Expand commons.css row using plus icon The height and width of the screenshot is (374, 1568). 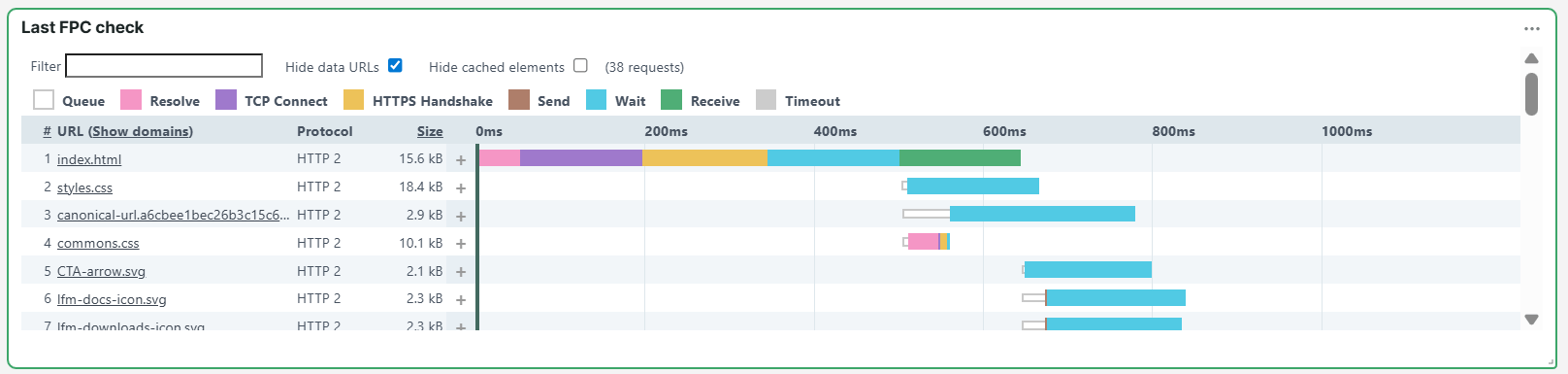[x=461, y=244]
